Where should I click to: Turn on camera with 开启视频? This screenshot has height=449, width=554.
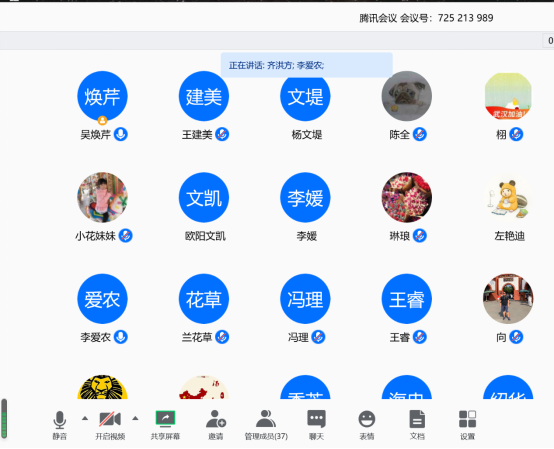click(110, 425)
